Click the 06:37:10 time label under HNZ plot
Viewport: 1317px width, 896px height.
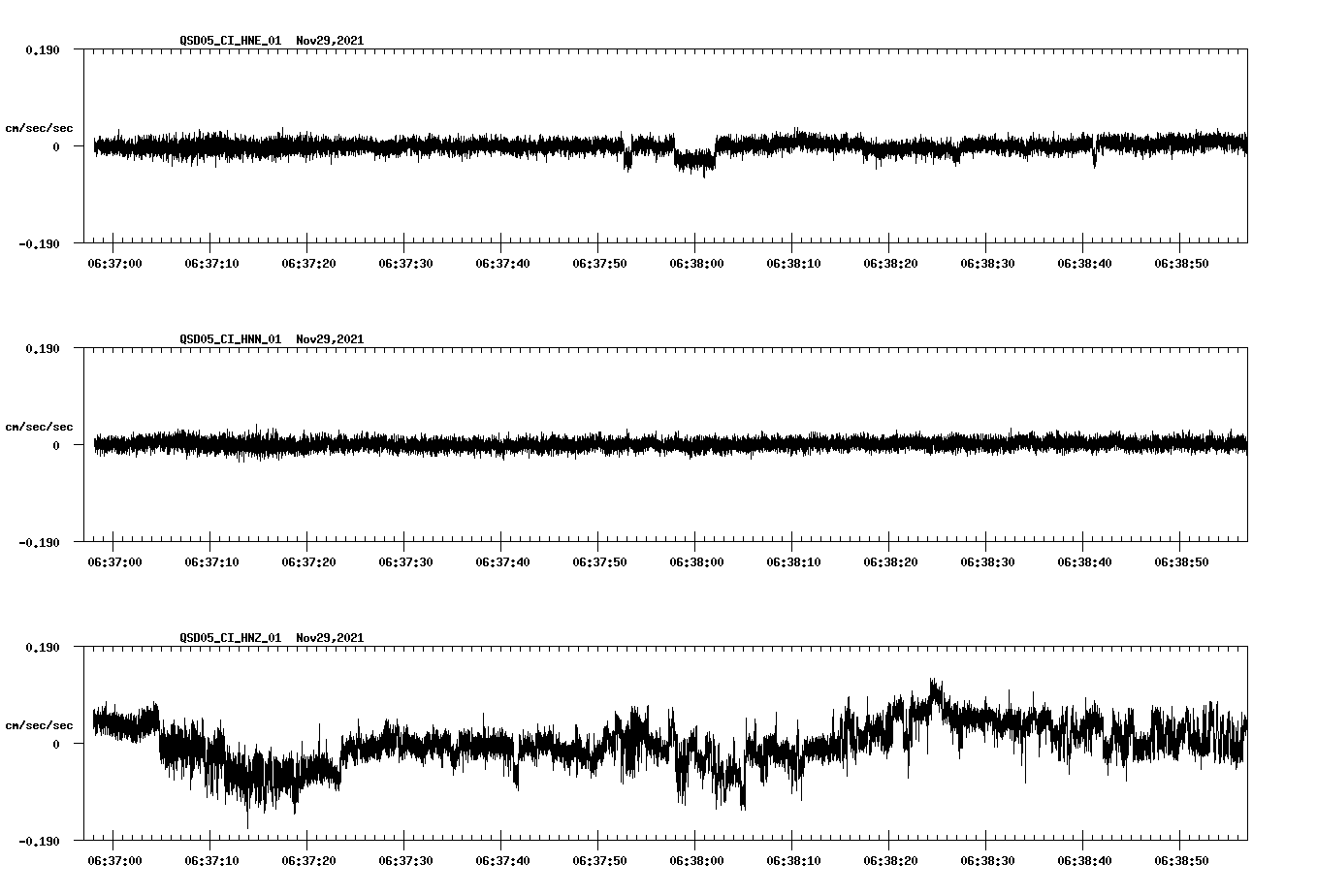(x=211, y=861)
